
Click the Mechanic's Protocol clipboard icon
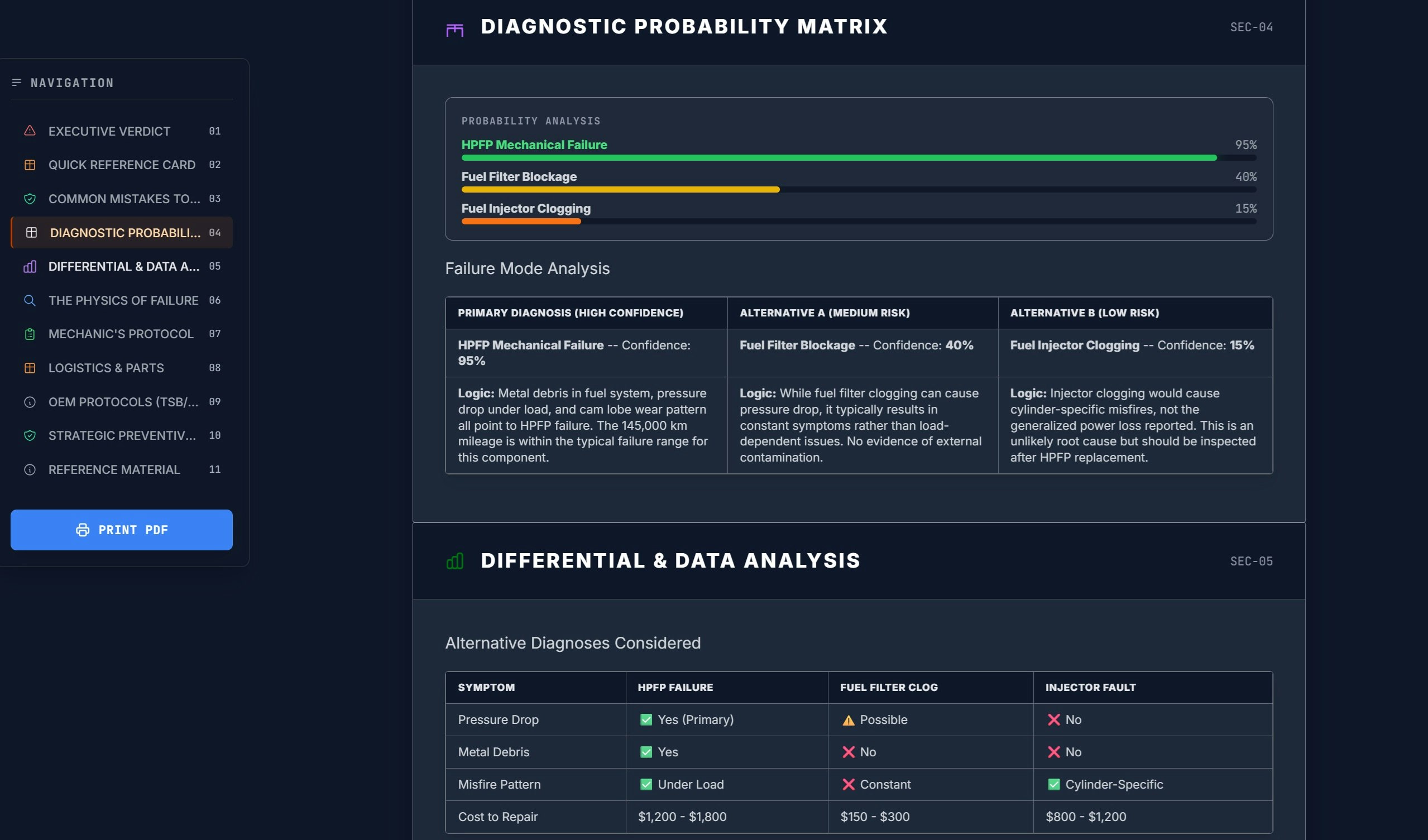30,334
